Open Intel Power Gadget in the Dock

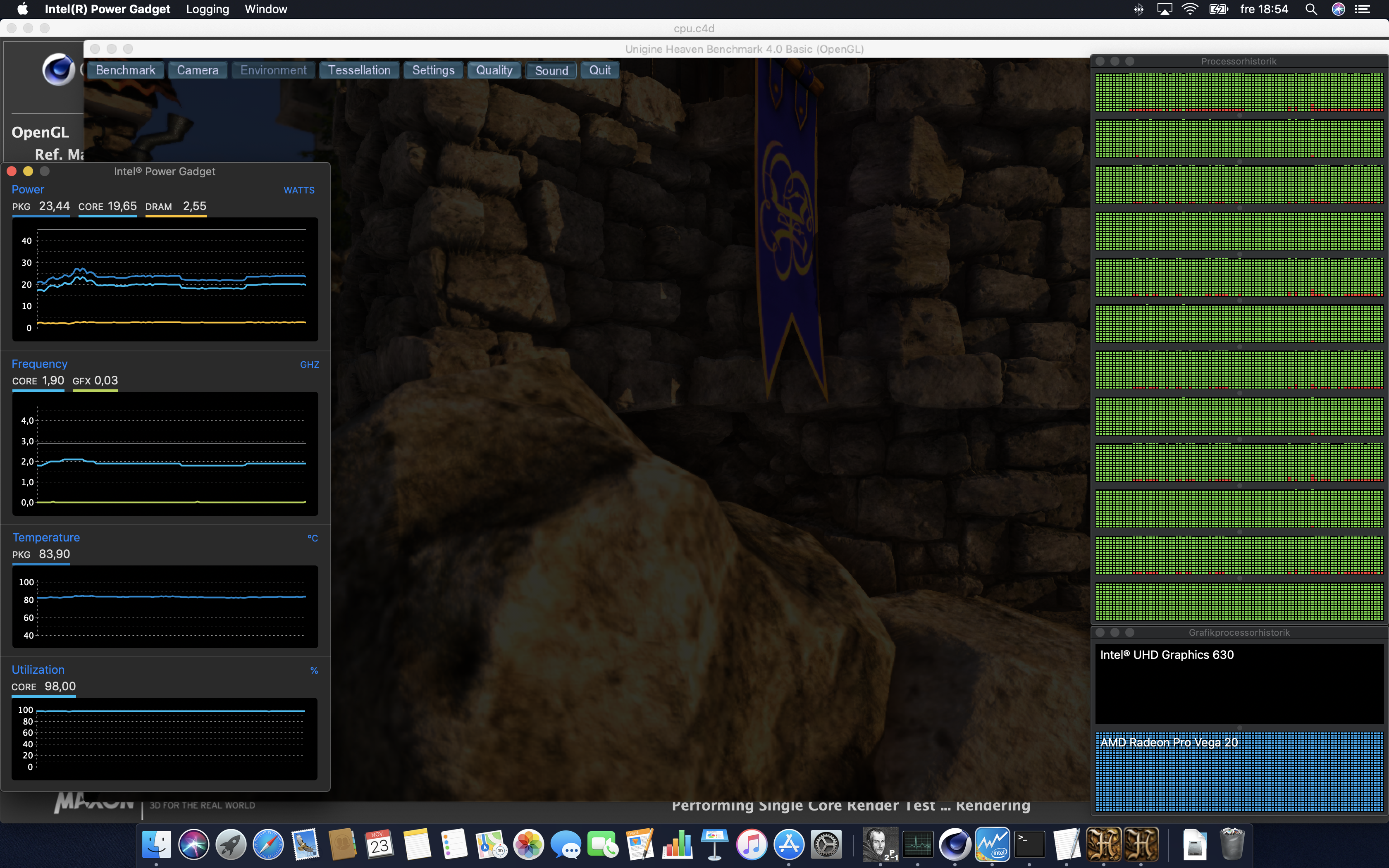click(992, 844)
